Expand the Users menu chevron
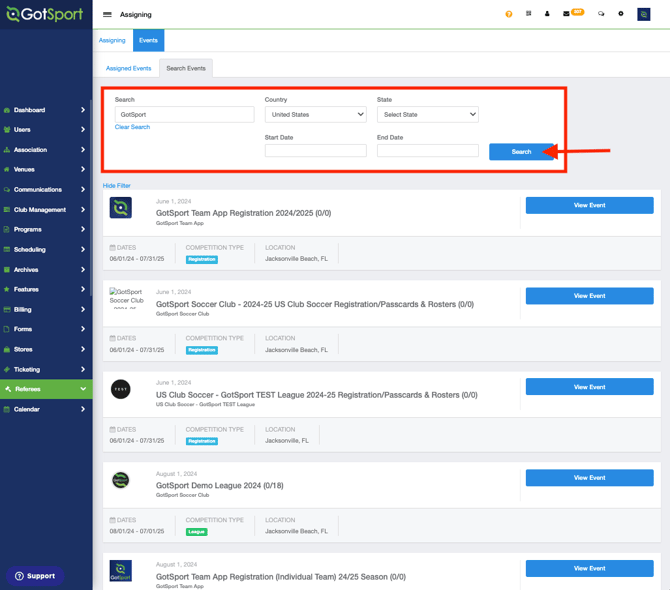Viewport: 670px width, 590px height. pyautogui.click(x=83, y=129)
